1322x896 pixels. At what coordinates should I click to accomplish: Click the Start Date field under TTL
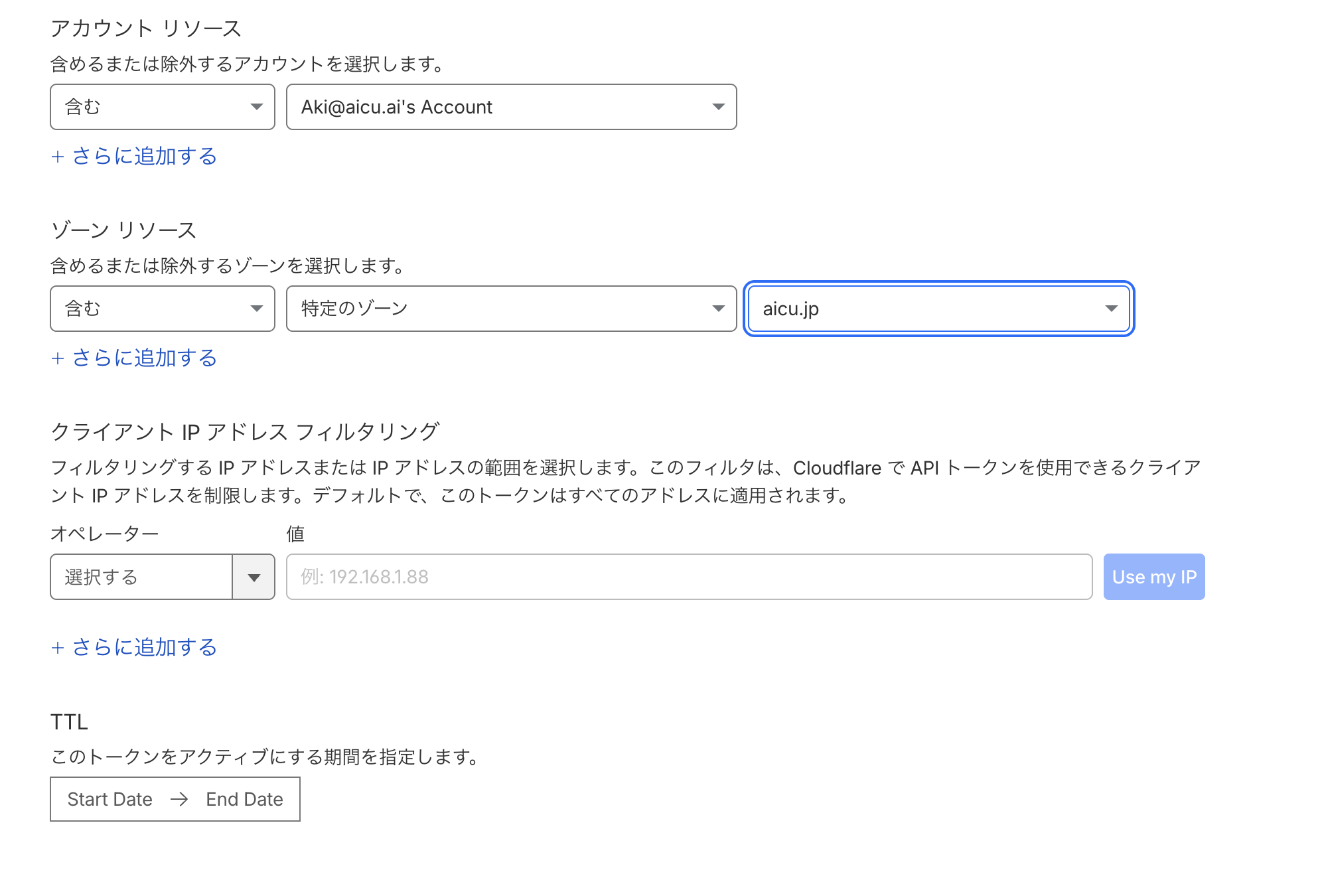pyautogui.click(x=110, y=799)
